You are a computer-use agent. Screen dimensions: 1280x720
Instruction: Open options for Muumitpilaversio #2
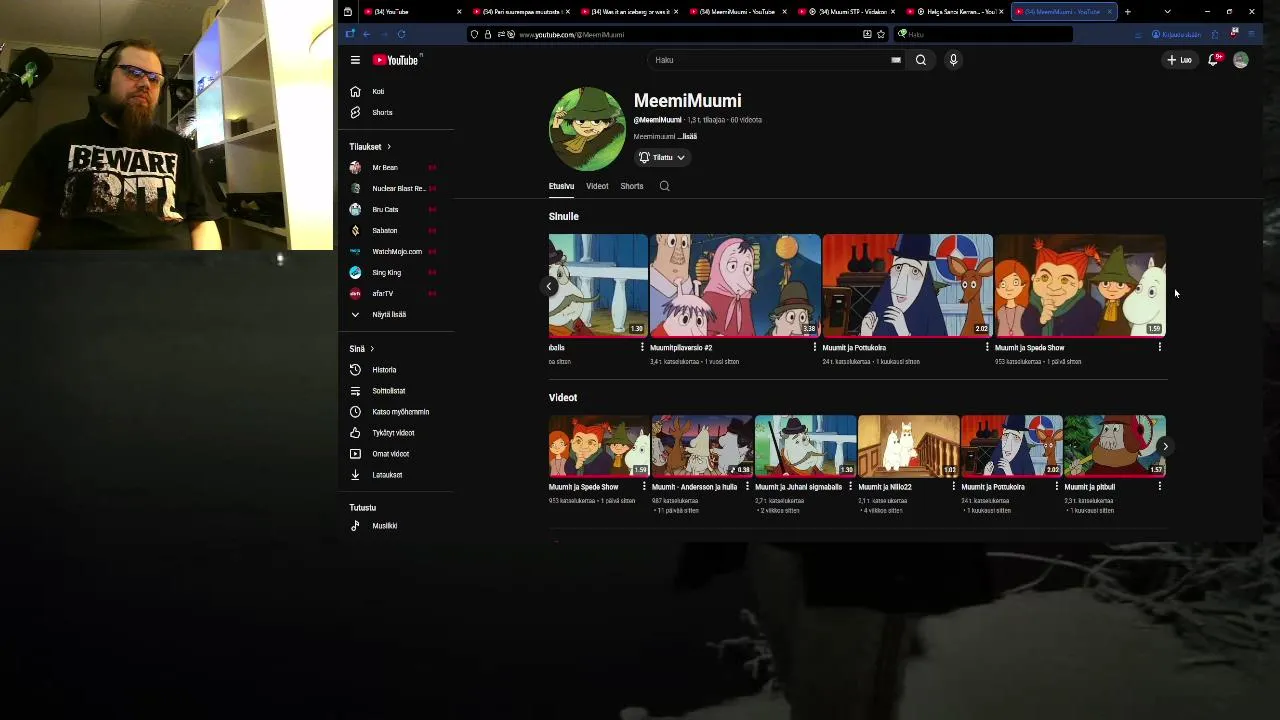click(x=814, y=347)
